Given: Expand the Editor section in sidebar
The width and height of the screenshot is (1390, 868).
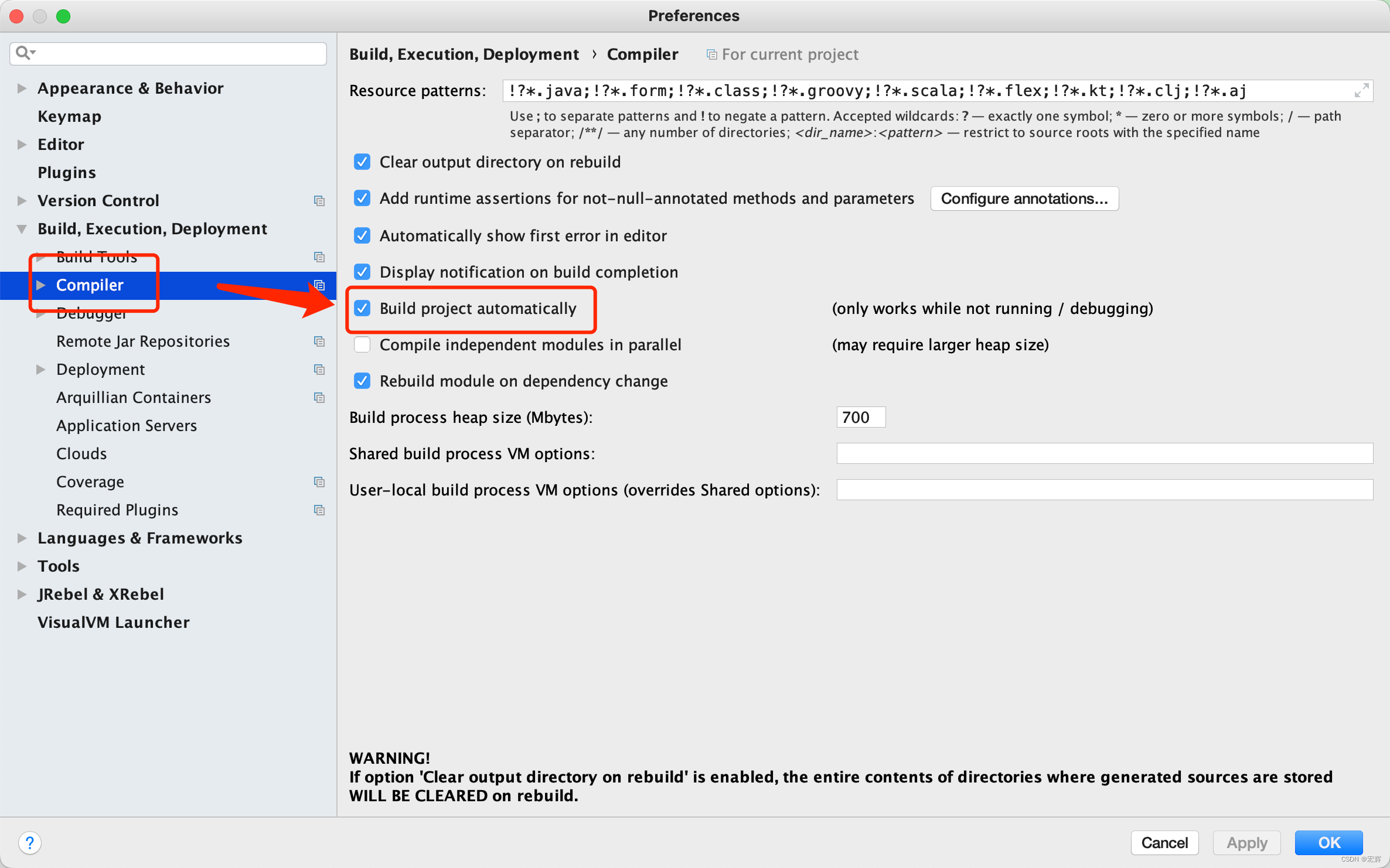Looking at the screenshot, I should pyautogui.click(x=22, y=144).
